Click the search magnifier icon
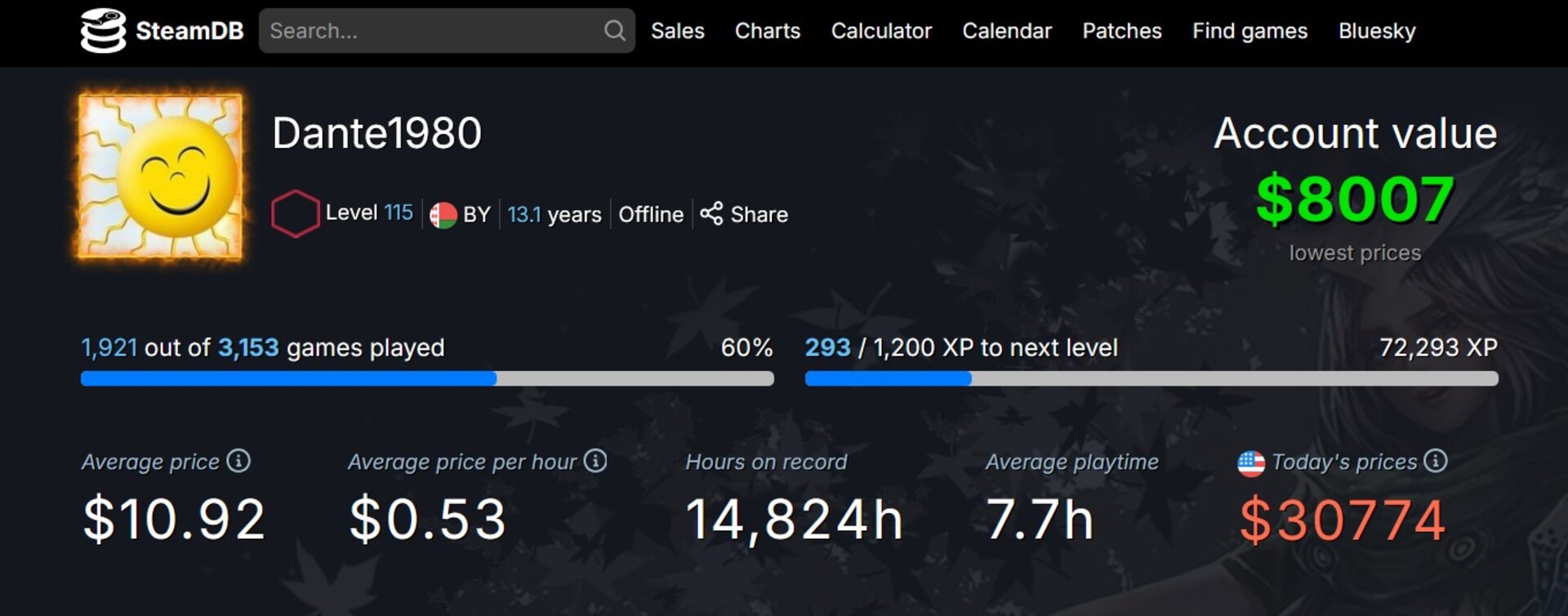 (x=614, y=31)
